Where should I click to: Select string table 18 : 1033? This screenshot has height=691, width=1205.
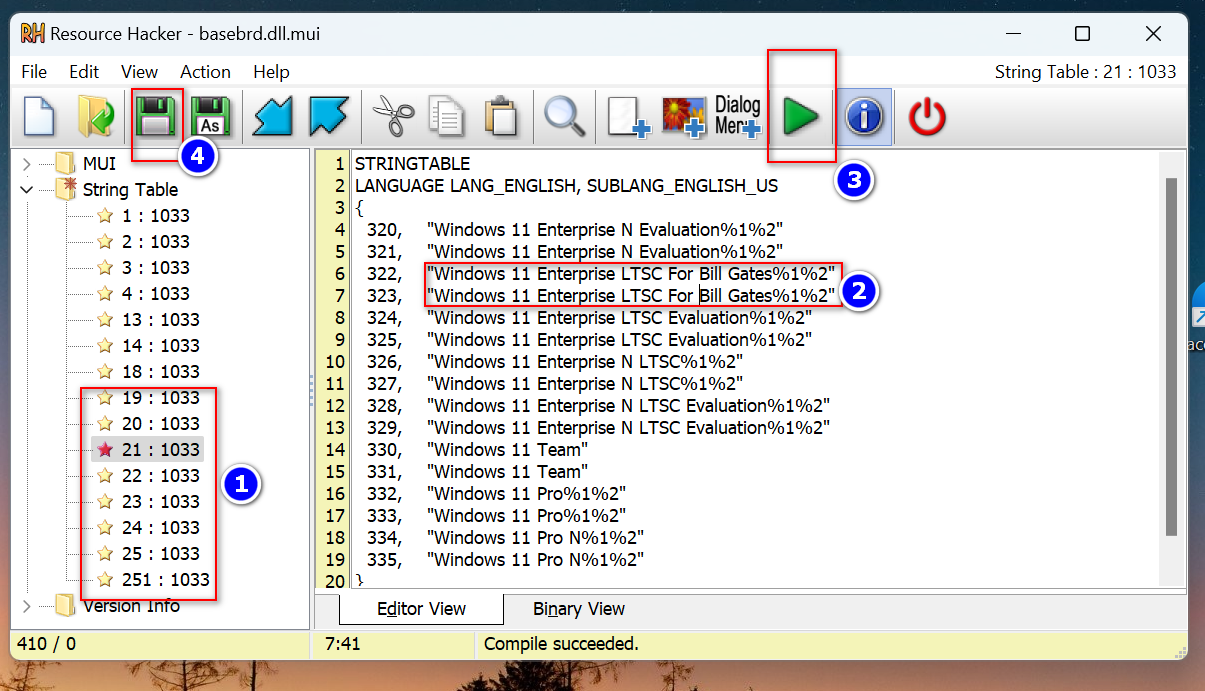tap(160, 372)
